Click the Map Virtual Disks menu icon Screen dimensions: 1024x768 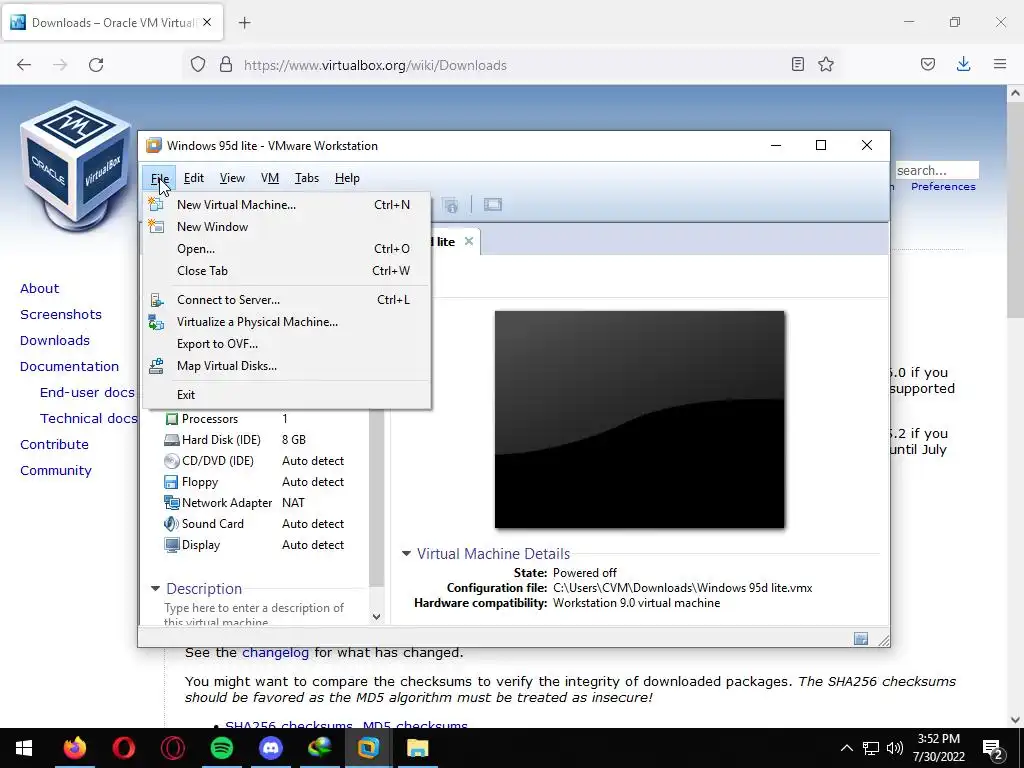tap(156, 366)
